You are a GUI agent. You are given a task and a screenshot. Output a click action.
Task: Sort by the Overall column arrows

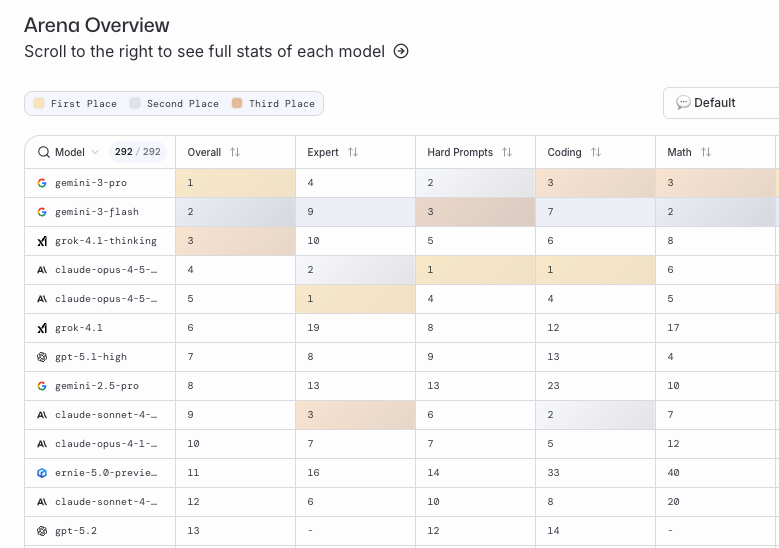[x=235, y=152]
